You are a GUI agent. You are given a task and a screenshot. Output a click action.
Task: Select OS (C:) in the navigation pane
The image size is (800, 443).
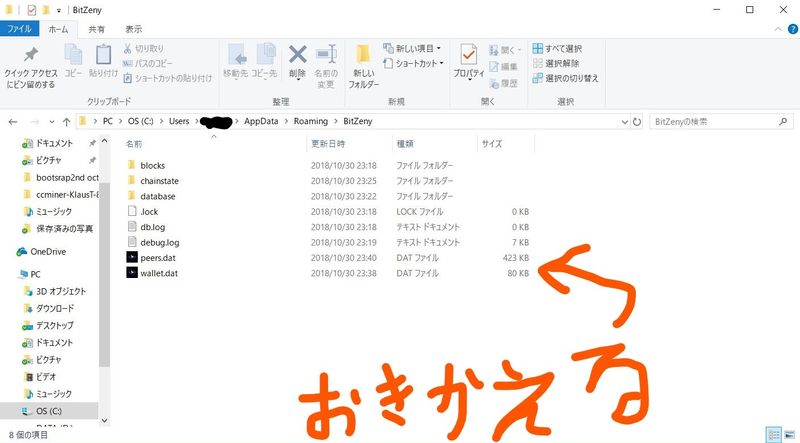[49, 411]
